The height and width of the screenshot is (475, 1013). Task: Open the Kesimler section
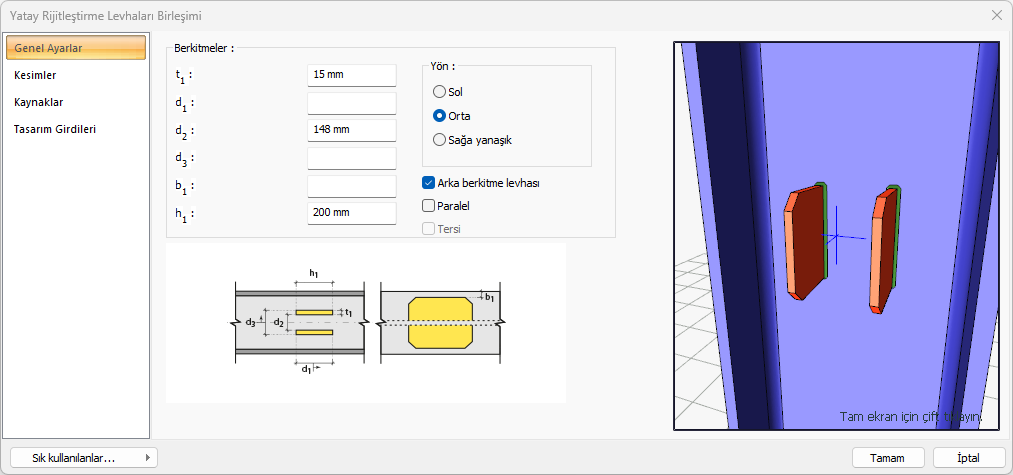[x=76, y=75]
